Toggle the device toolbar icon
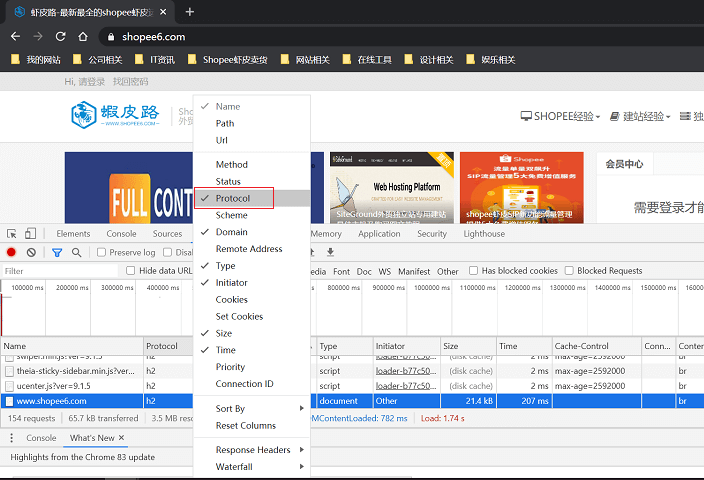704x480 pixels. pos(31,233)
